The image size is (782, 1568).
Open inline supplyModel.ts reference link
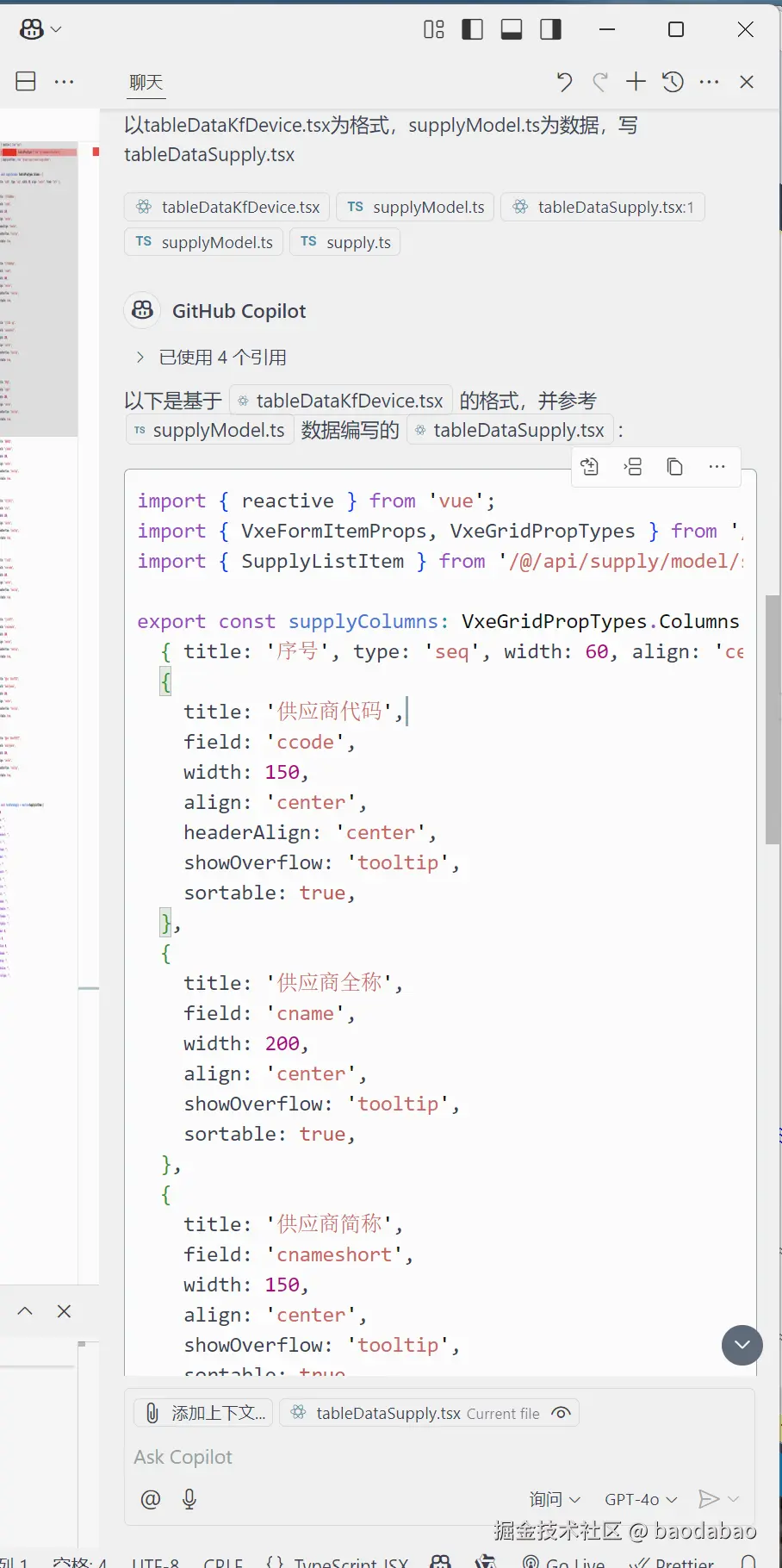point(209,430)
